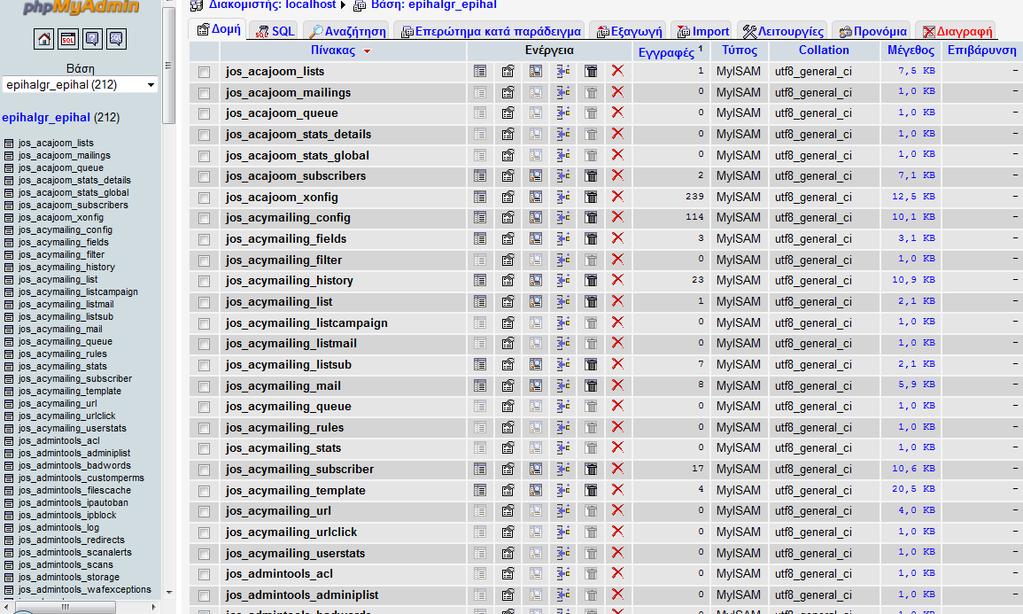Click the Collation column header
Viewport: 1023px width, 614px height.
pos(823,50)
